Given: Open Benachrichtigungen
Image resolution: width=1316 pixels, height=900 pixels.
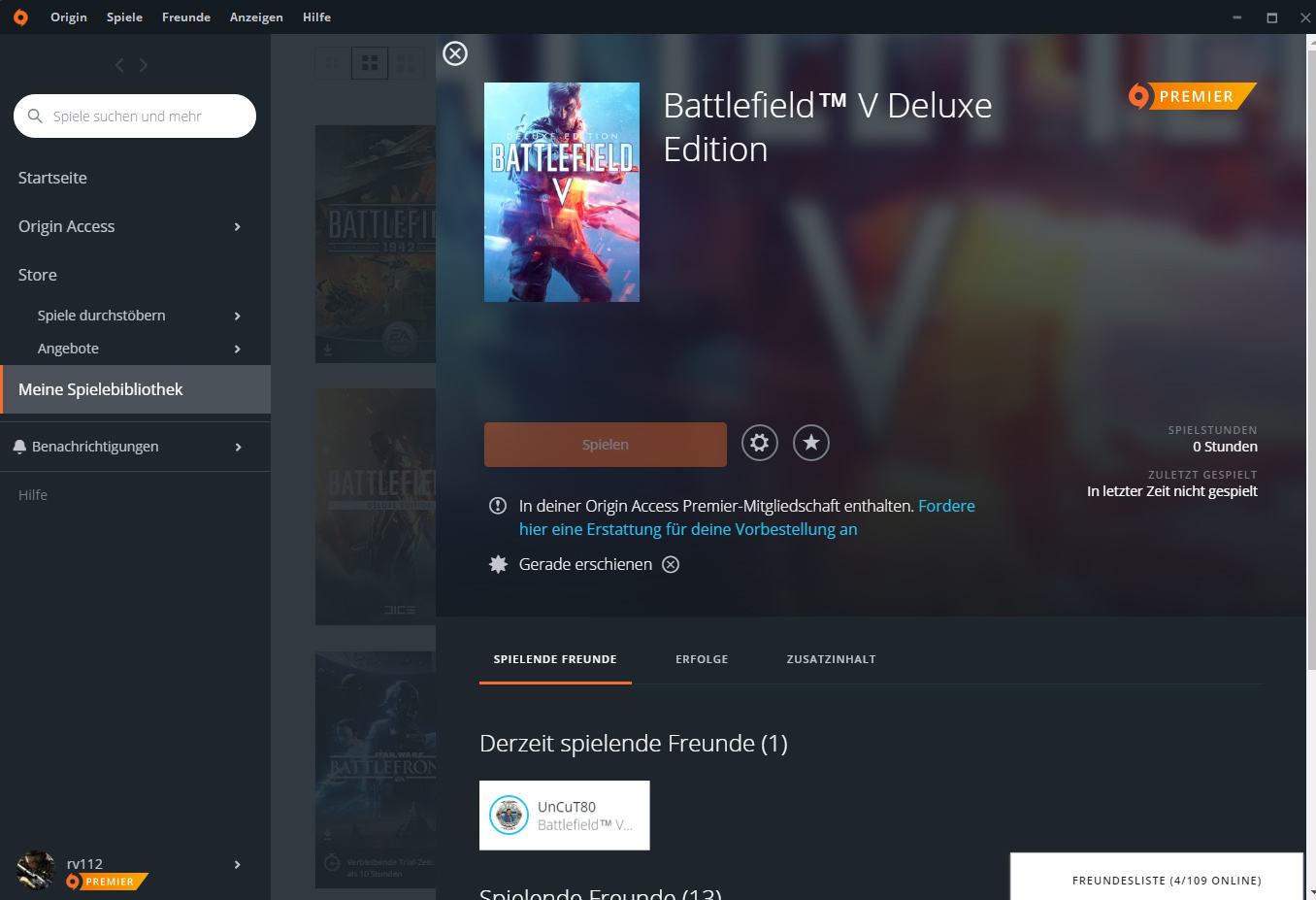Looking at the screenshot, I should pyautogui.click(x=95, y=447).
